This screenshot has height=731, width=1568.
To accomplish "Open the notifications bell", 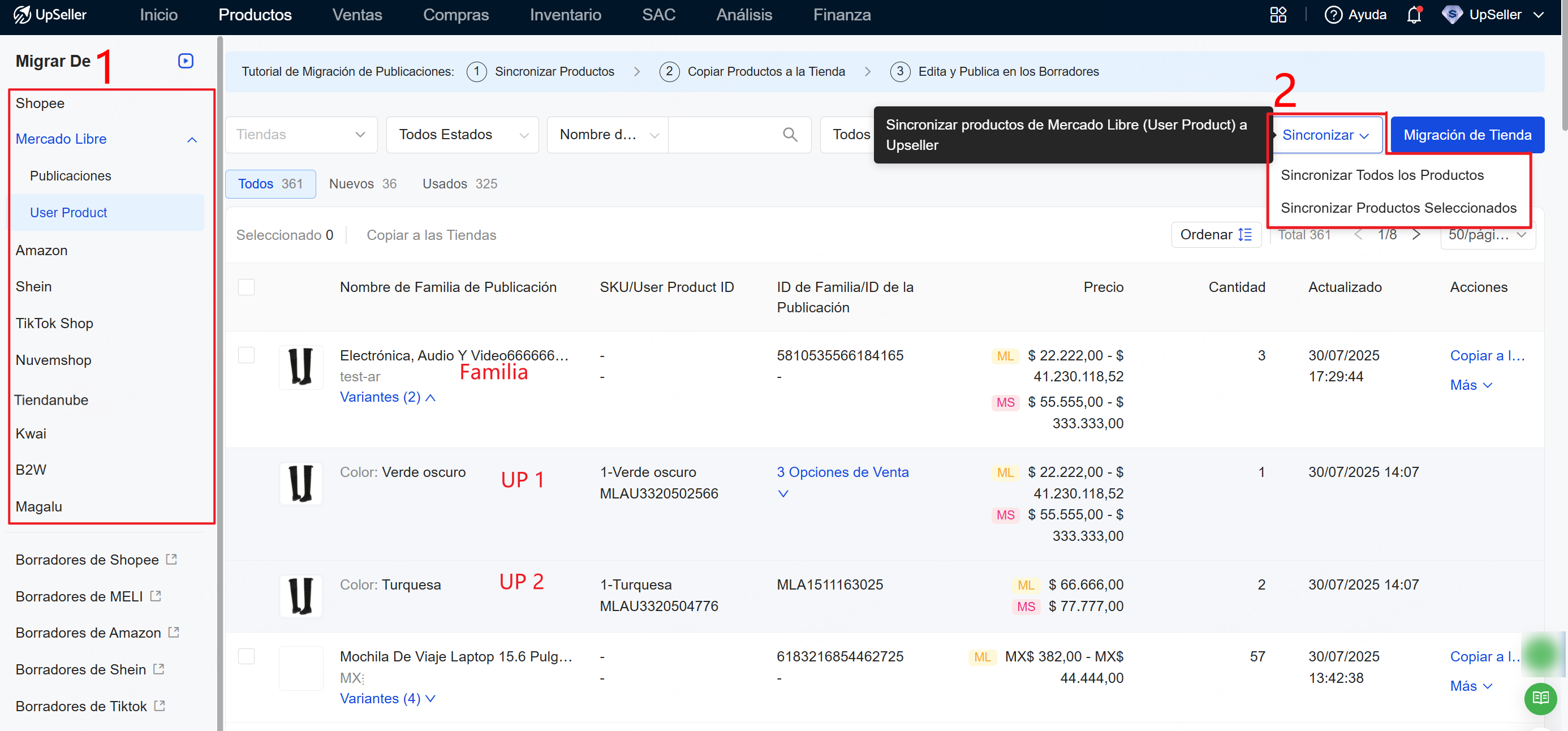I will 1414,15.
